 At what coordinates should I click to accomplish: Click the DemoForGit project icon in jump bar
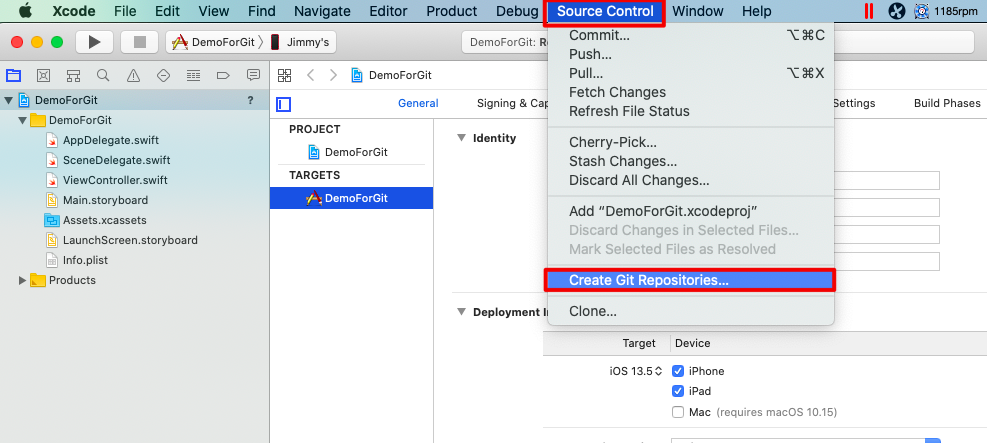click(357, 76)
